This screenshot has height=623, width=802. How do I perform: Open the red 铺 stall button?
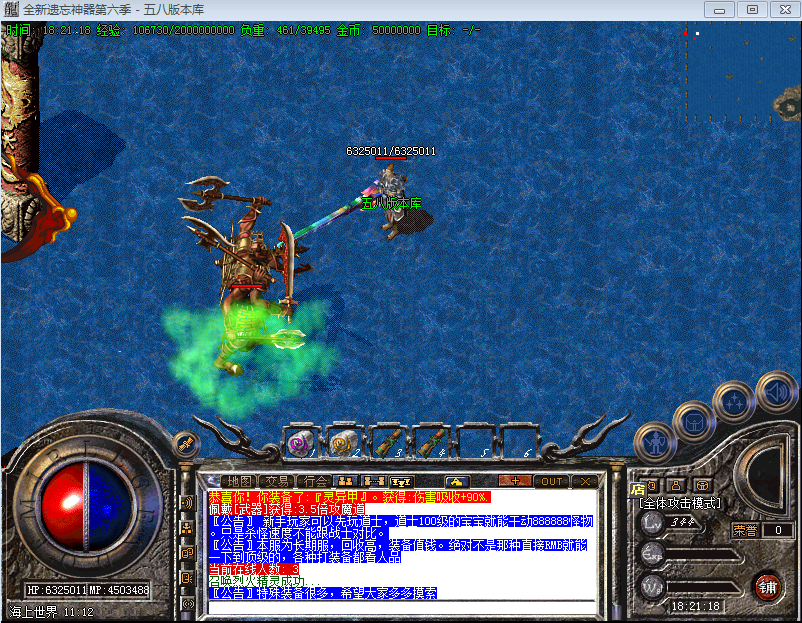coord(767,587)
